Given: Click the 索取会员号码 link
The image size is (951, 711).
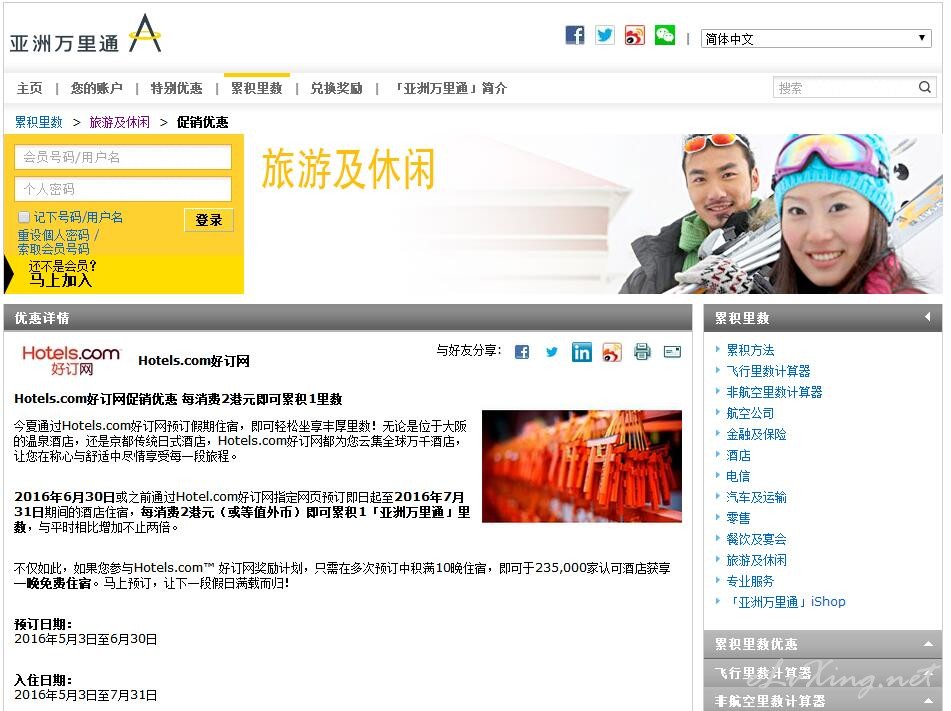Looking at the screenshot, I should pyautogui.click(x=53, y=249).
